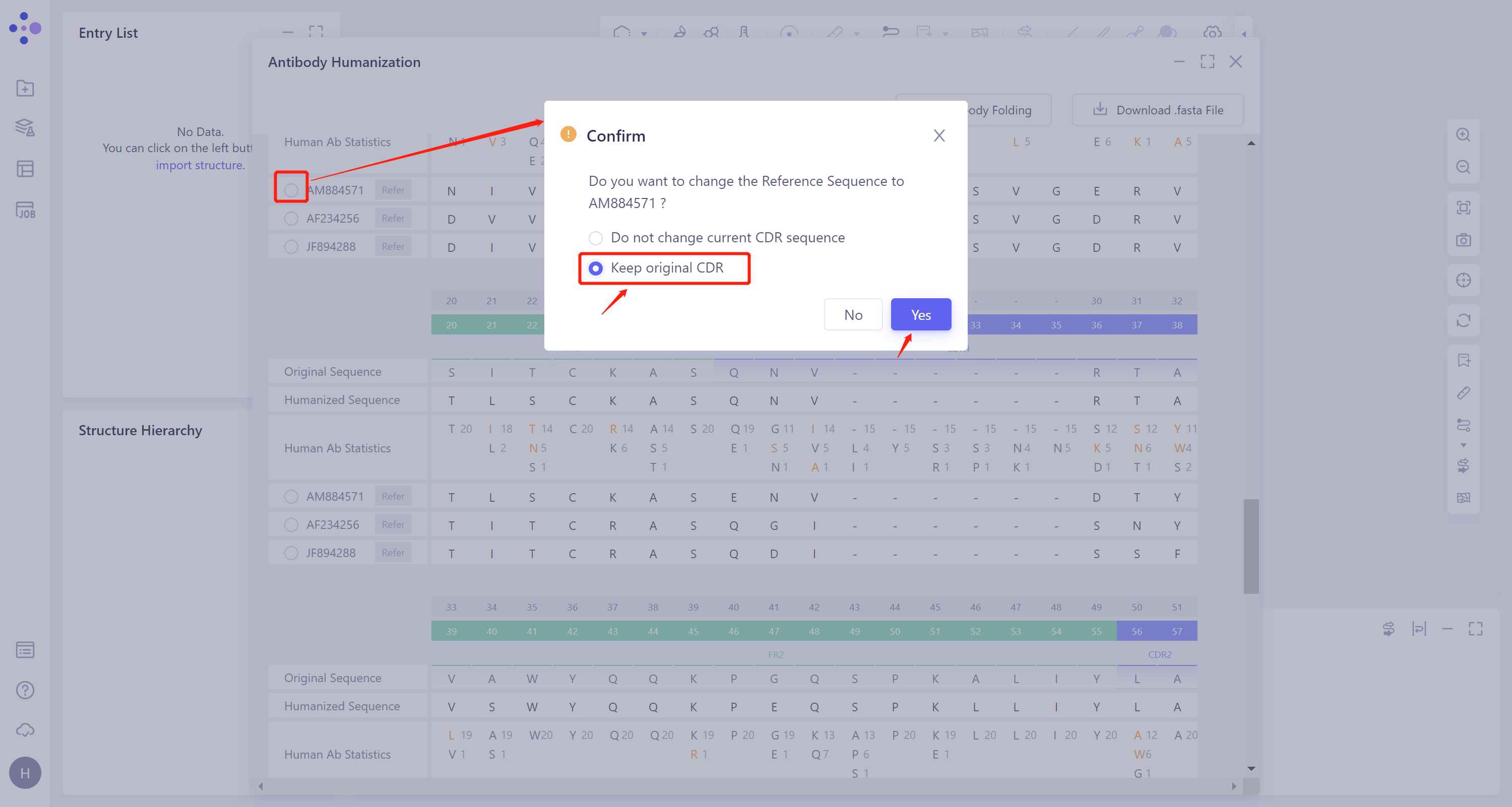Click the JOB sidebar icon
The height and width of the screenshot is (807, 1512).
(x=25, y=210)
